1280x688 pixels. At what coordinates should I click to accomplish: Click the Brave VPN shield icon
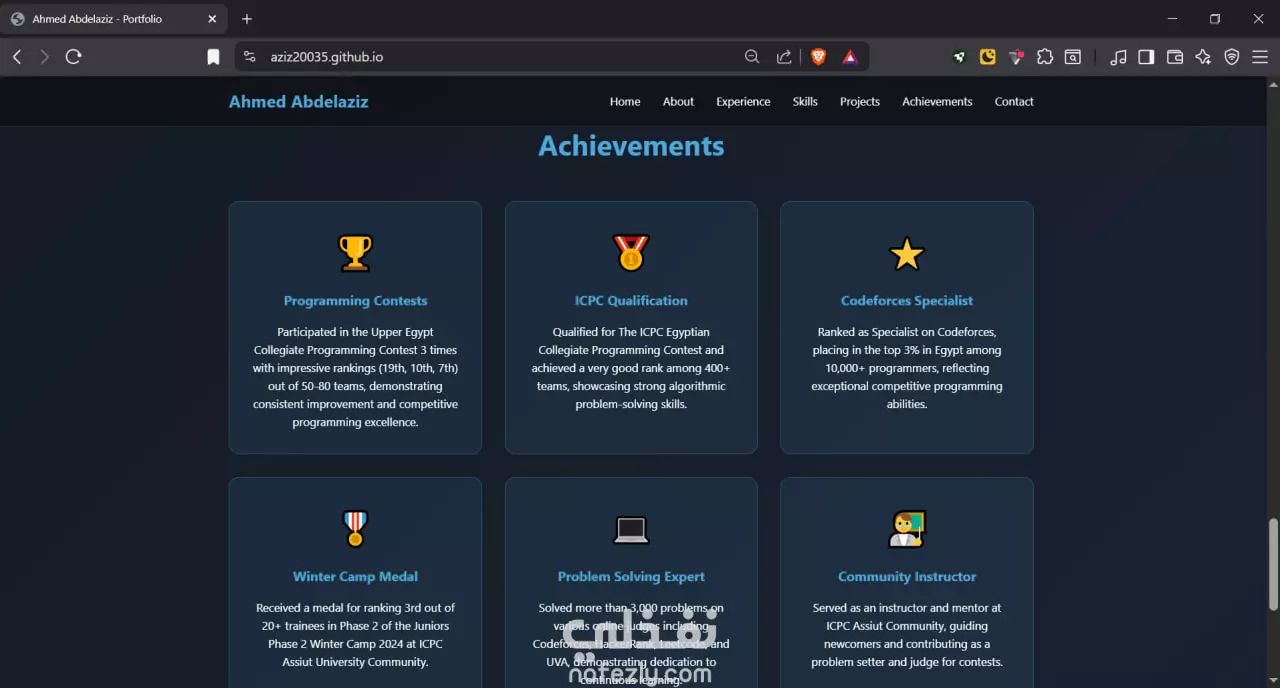point(1232,57)
